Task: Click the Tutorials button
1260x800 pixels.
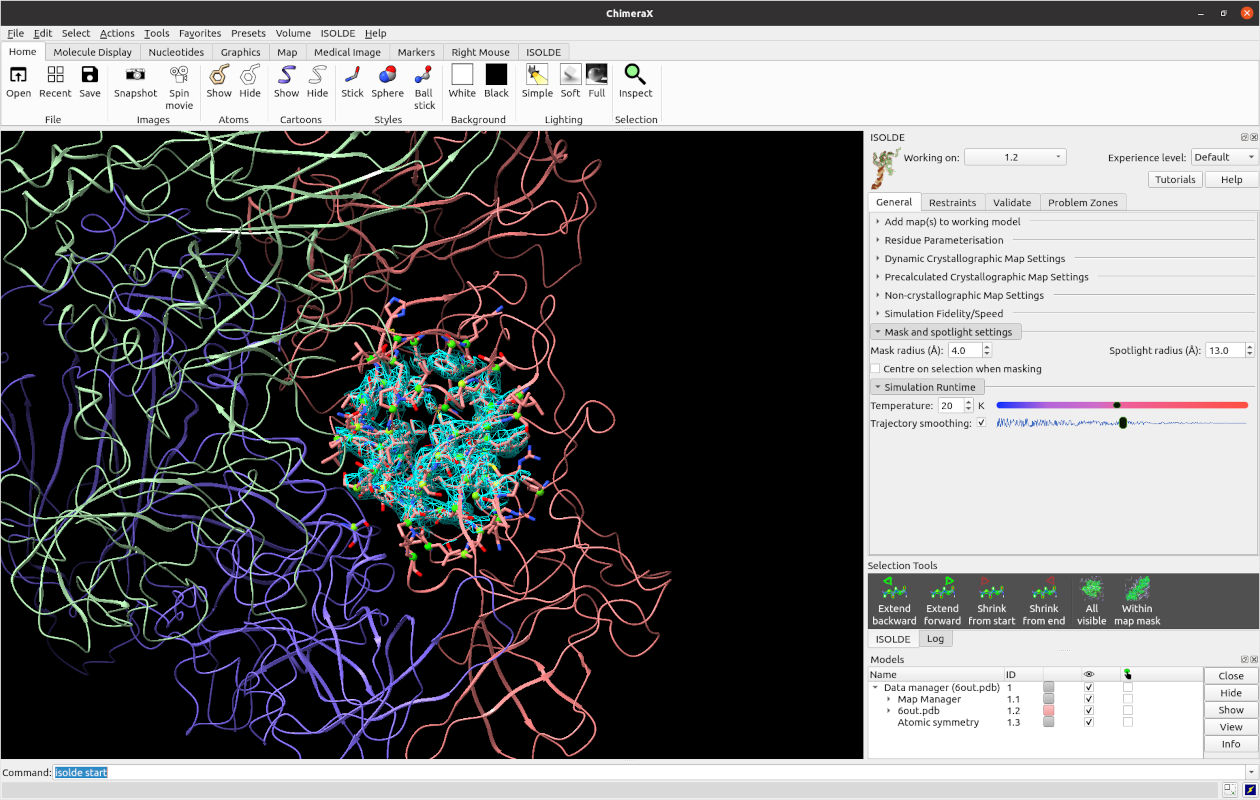Action: point(1175,179)
